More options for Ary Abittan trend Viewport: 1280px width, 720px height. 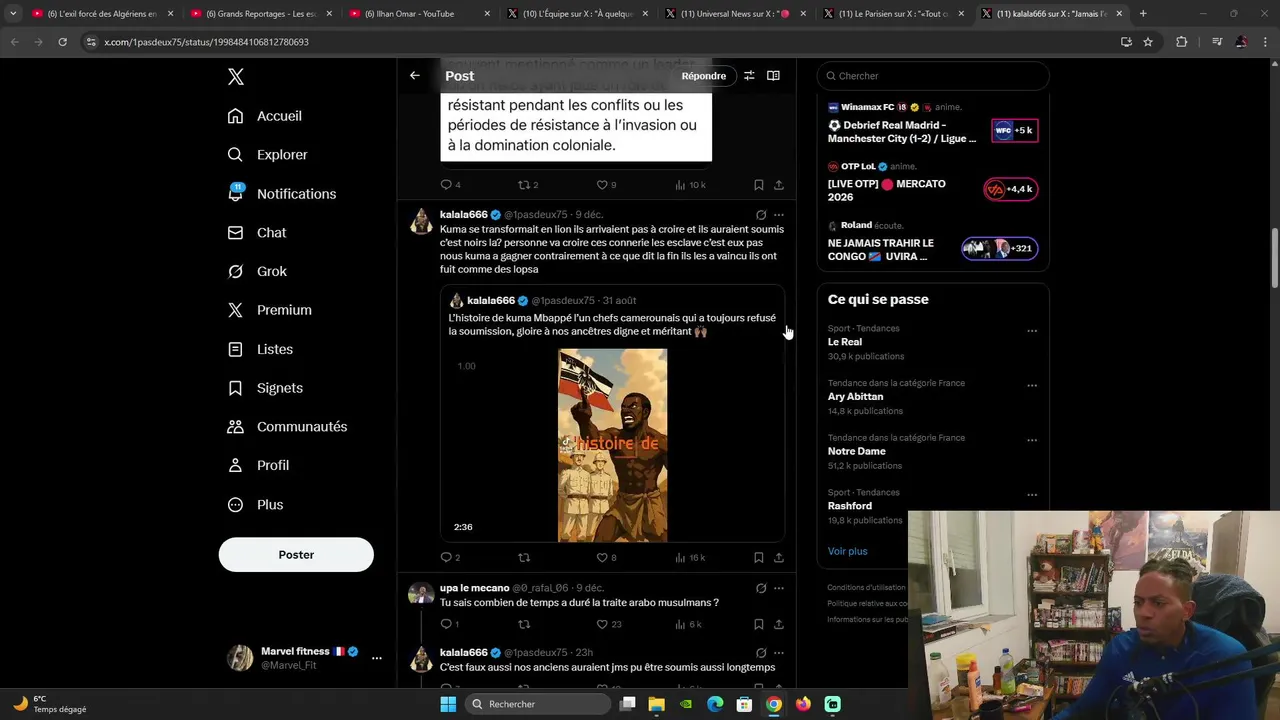coord(1032,386)
